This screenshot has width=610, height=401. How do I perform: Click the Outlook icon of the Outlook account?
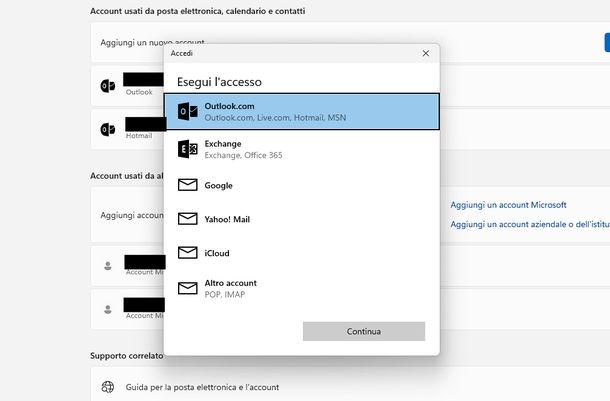coord(108,86)
